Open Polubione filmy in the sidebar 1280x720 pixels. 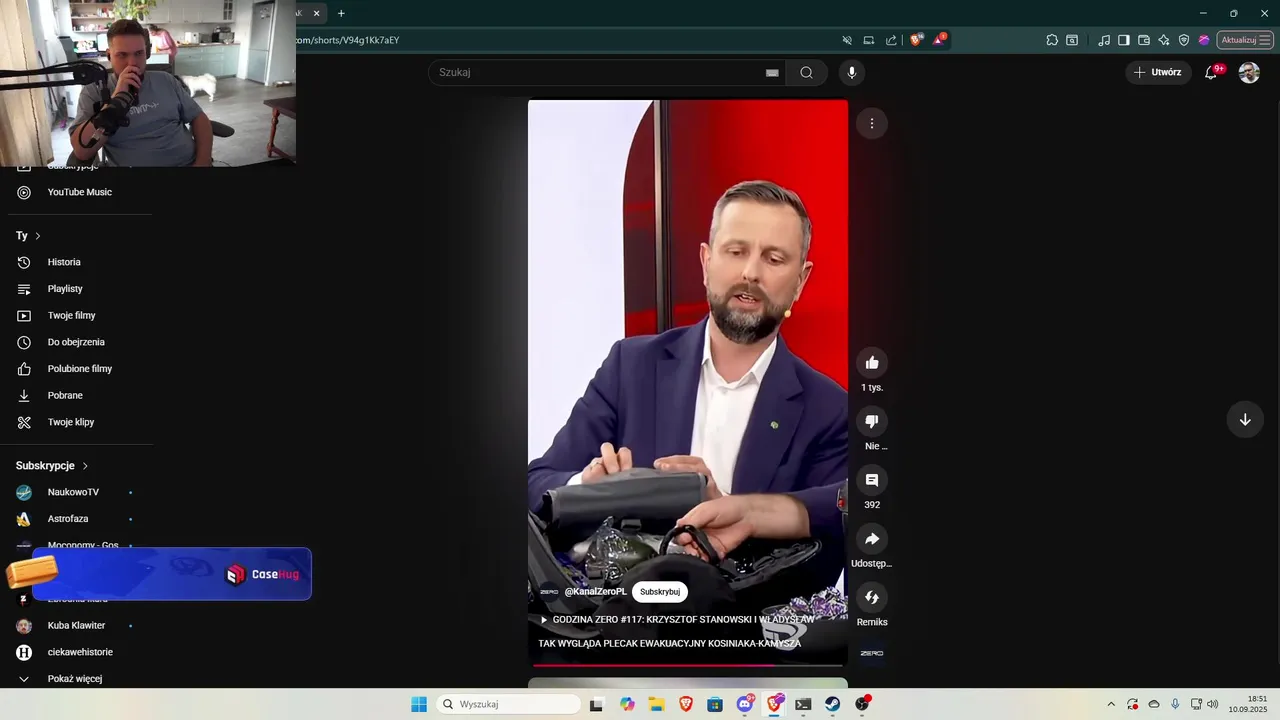(x=80, y=369)
